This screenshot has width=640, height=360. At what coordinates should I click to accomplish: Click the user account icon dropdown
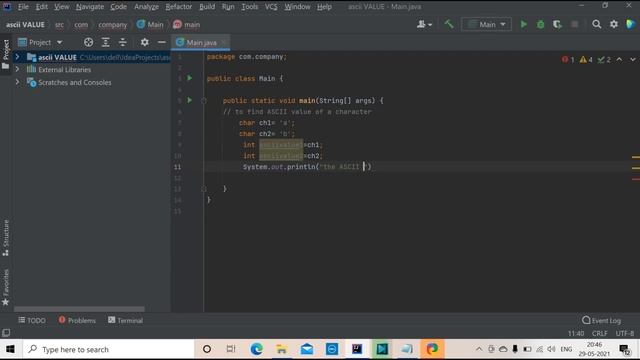pos(424,24)
